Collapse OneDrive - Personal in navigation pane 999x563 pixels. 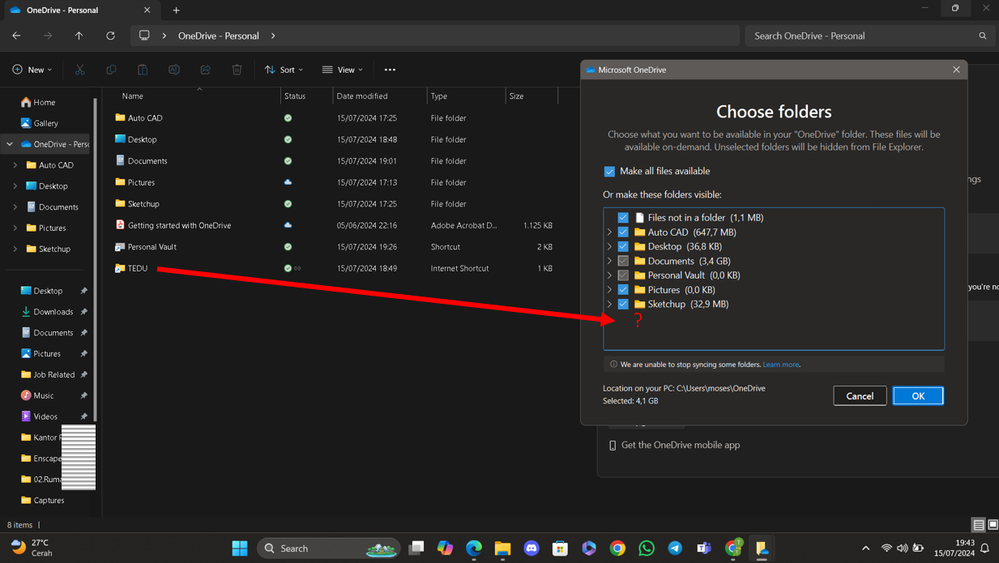10,144
